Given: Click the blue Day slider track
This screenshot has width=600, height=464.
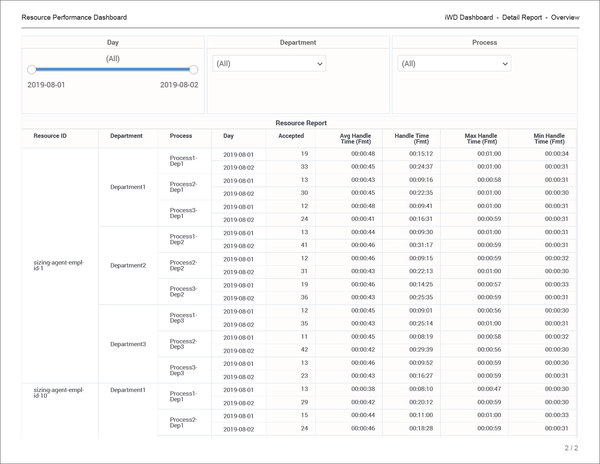Looking at the screenshot, I should pos(113,70).
